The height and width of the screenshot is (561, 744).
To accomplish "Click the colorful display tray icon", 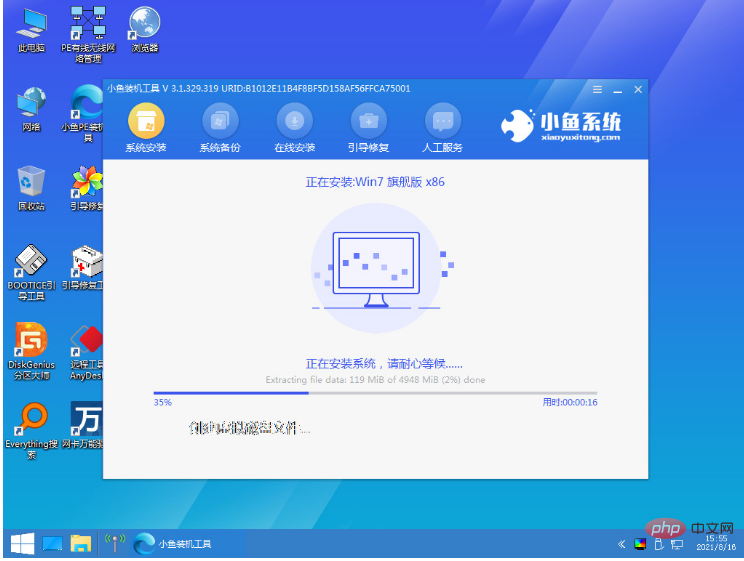I will tap(640, 544).
